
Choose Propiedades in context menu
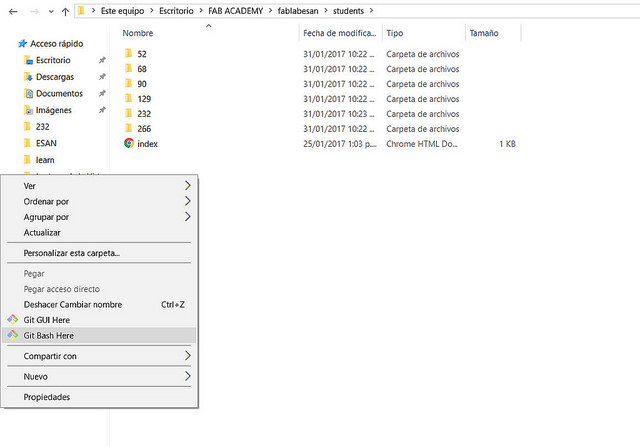(99, 397)
